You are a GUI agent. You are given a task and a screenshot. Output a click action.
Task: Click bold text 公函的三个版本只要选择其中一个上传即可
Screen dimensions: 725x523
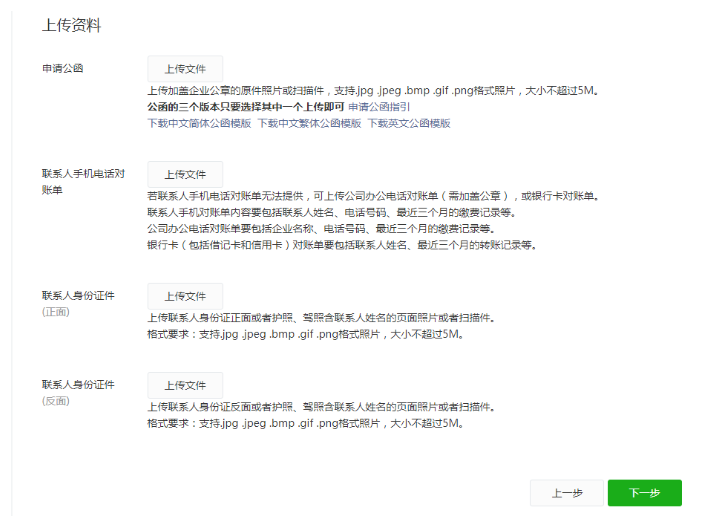pos(246,107)
